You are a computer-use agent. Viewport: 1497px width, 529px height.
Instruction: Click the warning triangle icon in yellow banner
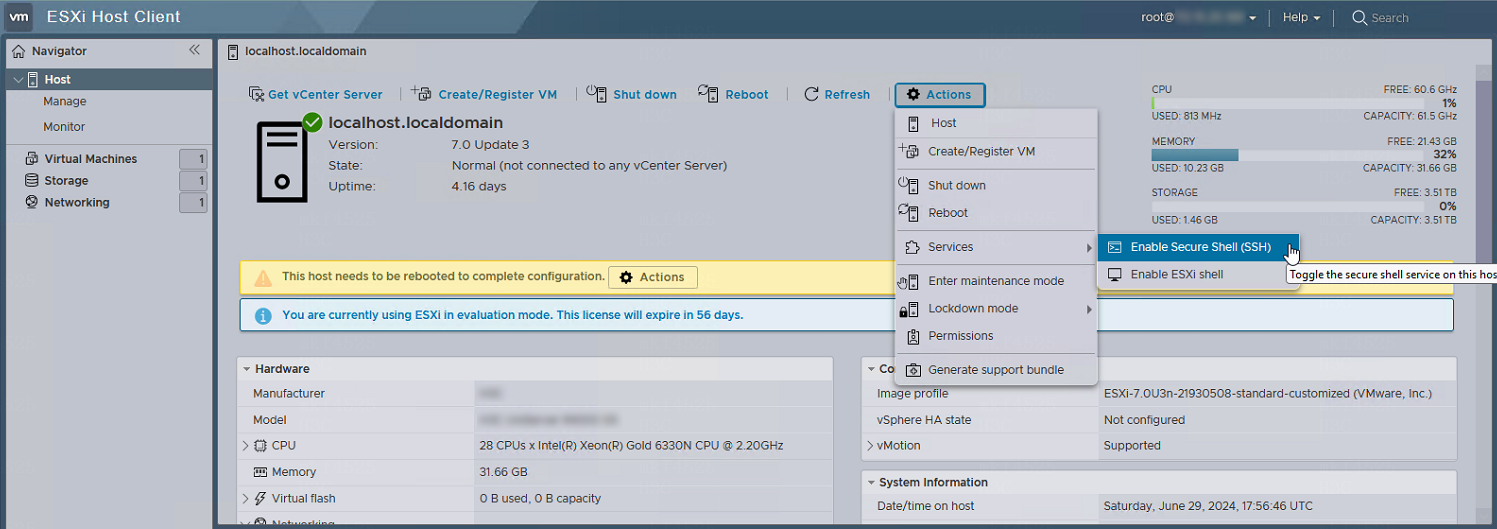click(x=263, y=278)
